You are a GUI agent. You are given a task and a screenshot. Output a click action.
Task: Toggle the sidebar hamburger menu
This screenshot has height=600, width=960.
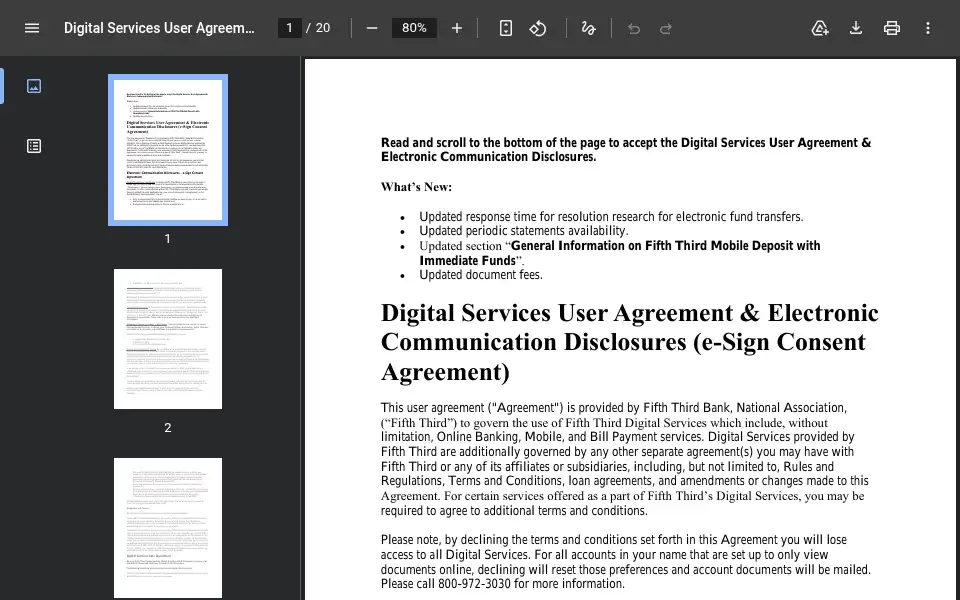tap(32, 28)
